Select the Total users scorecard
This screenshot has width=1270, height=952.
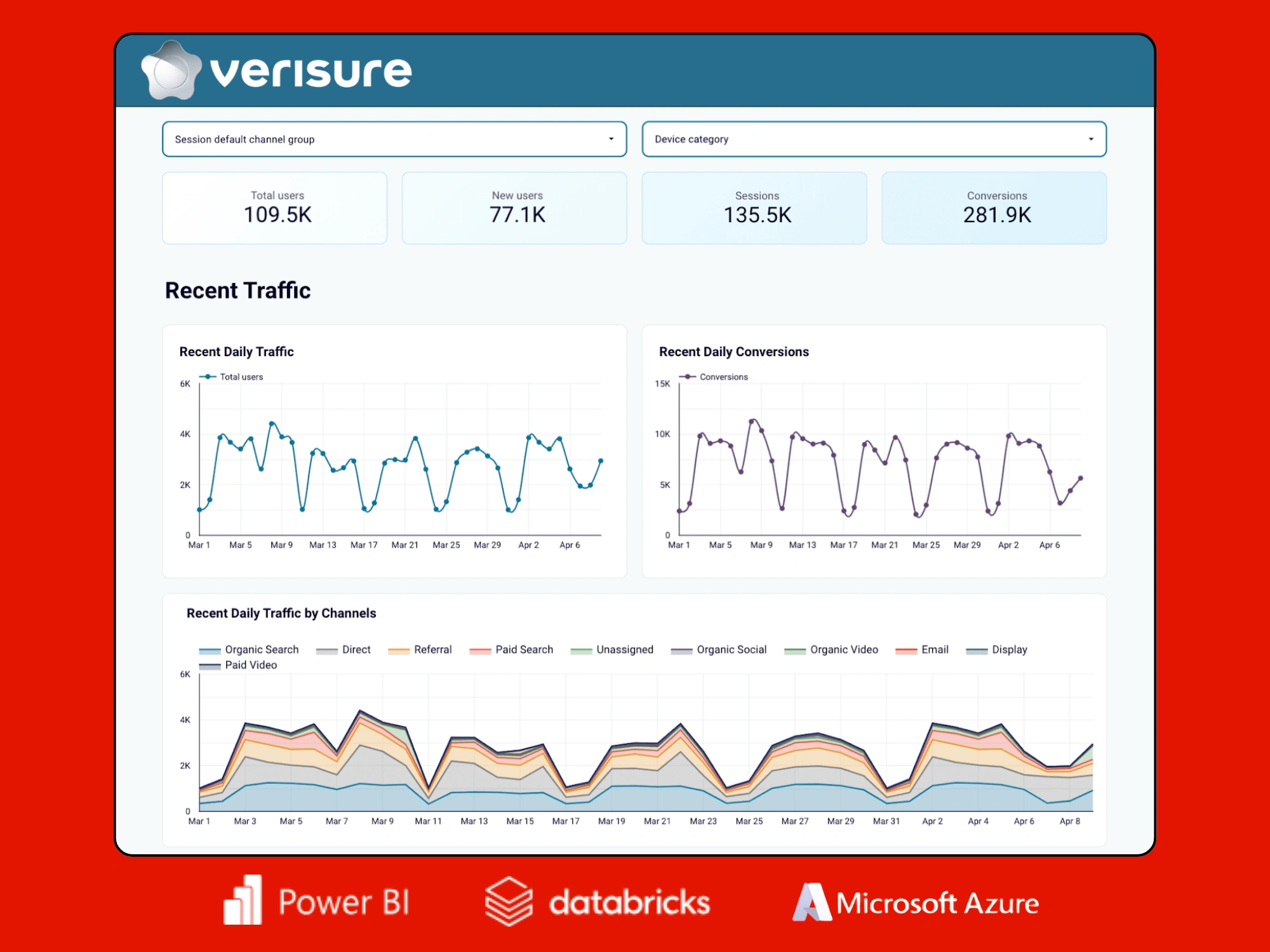pyautogui.click(x=275, y=208)
